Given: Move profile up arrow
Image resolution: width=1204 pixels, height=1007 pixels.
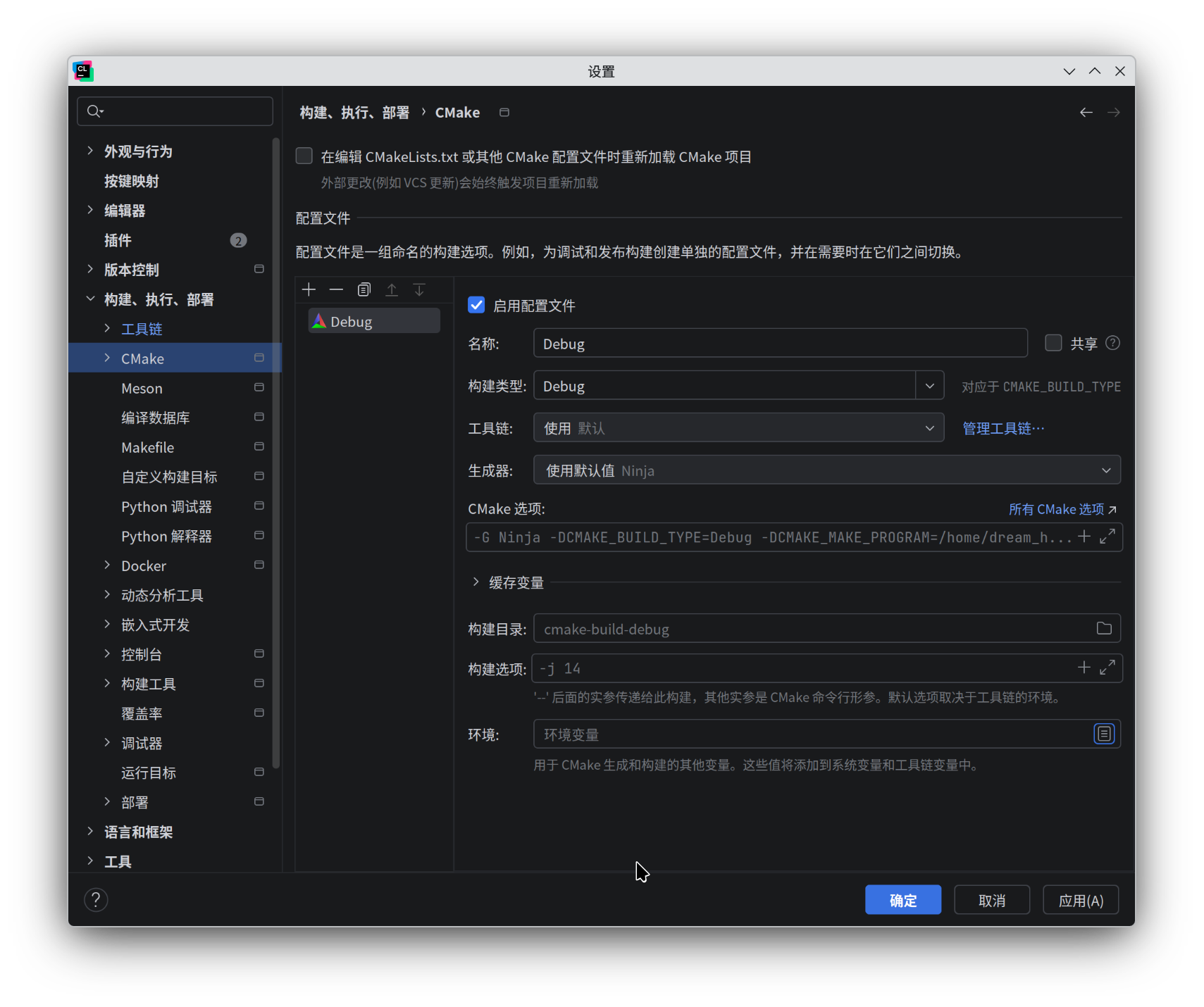Looking at the screenshot, I should [x=392, y=289].
